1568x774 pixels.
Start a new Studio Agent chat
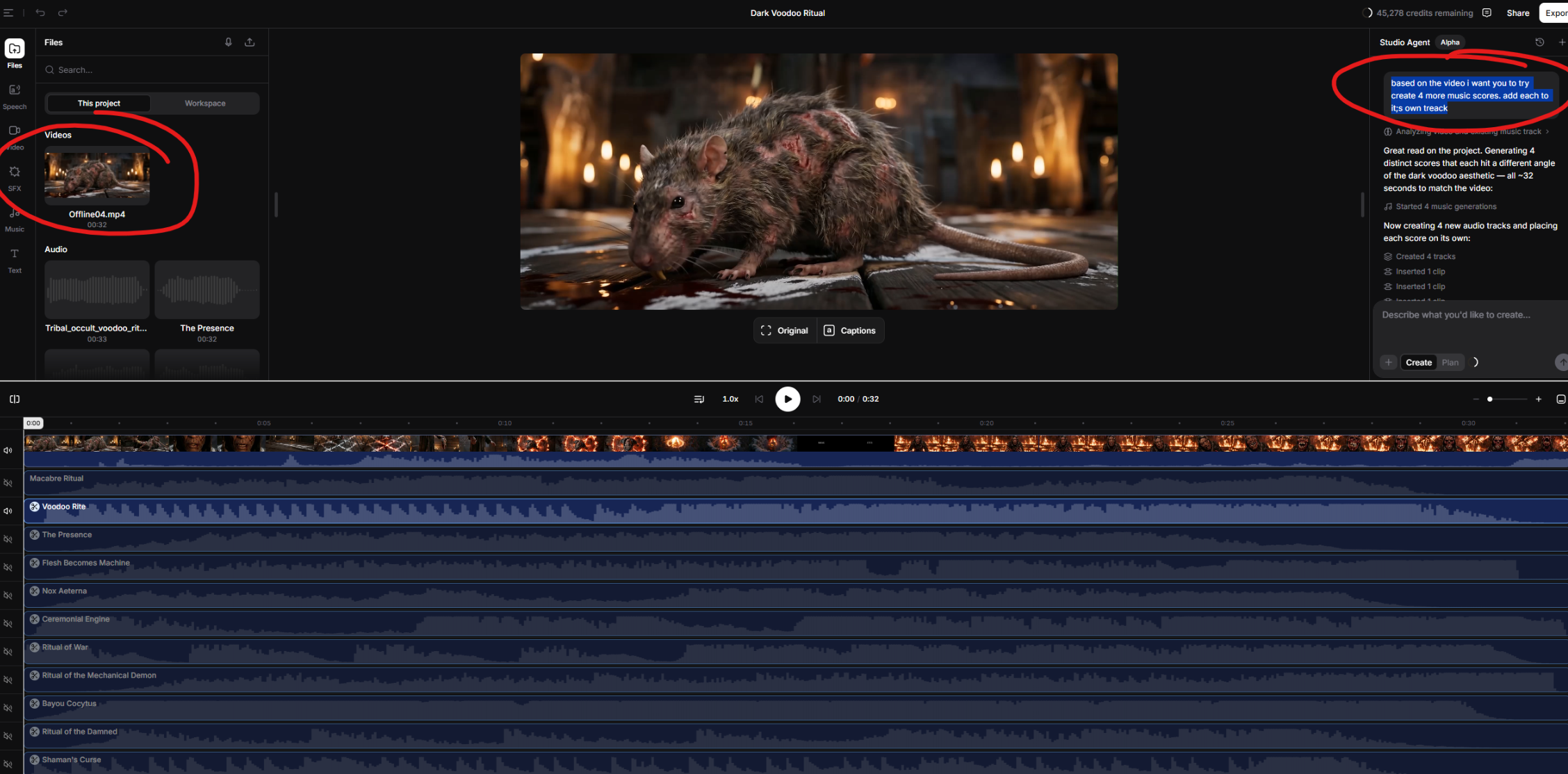coord(1562,42)
